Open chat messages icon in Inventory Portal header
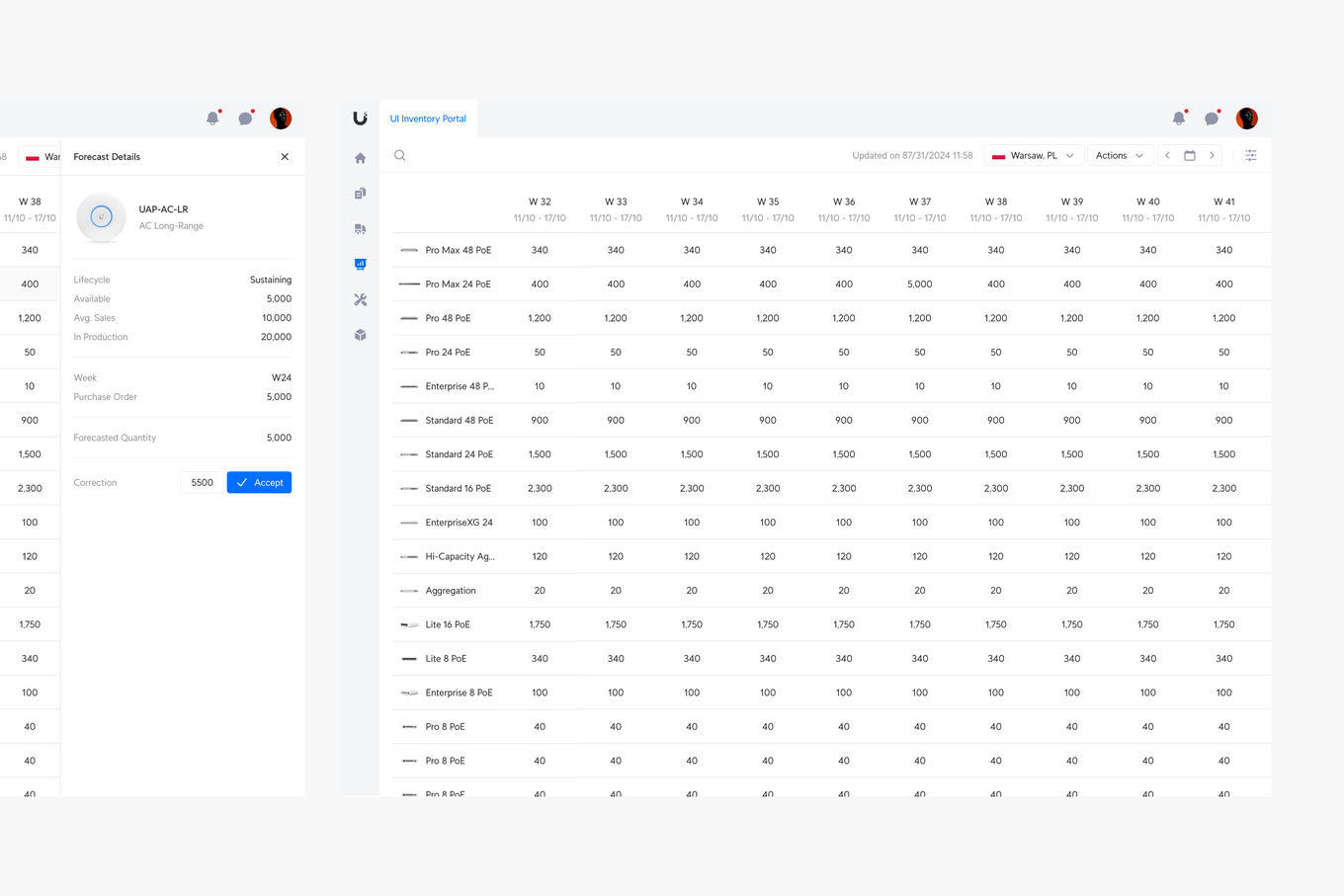This screenshot has height=896, width=1344. [1212, 119]
